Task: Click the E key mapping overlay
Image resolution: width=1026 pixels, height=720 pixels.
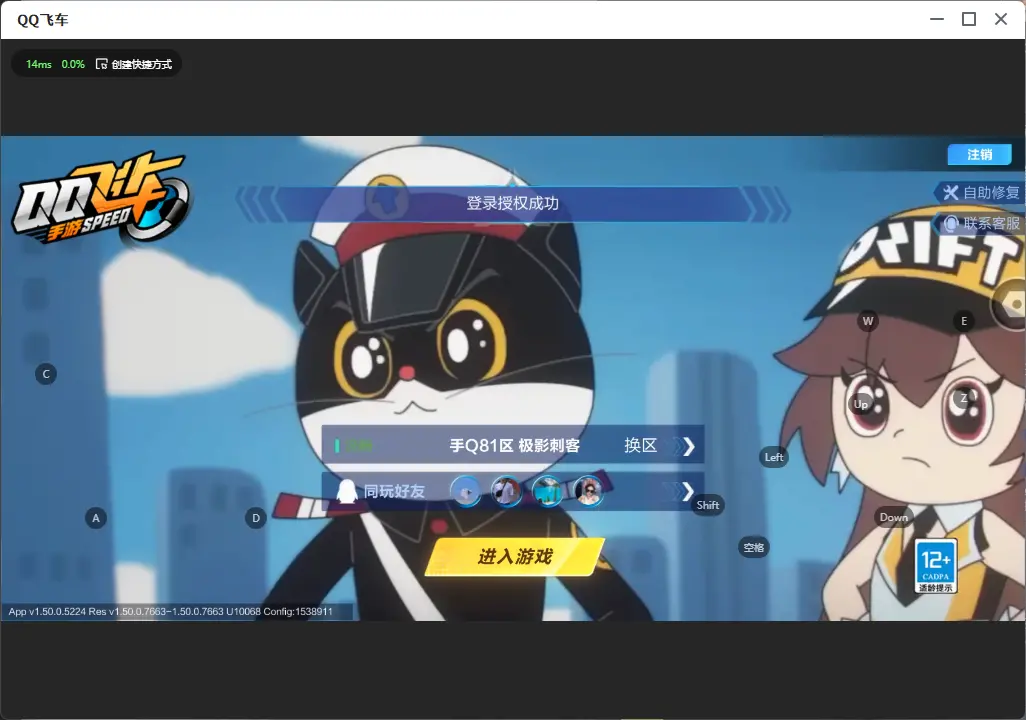Action: pyautogui.click(x=964, y=321)
